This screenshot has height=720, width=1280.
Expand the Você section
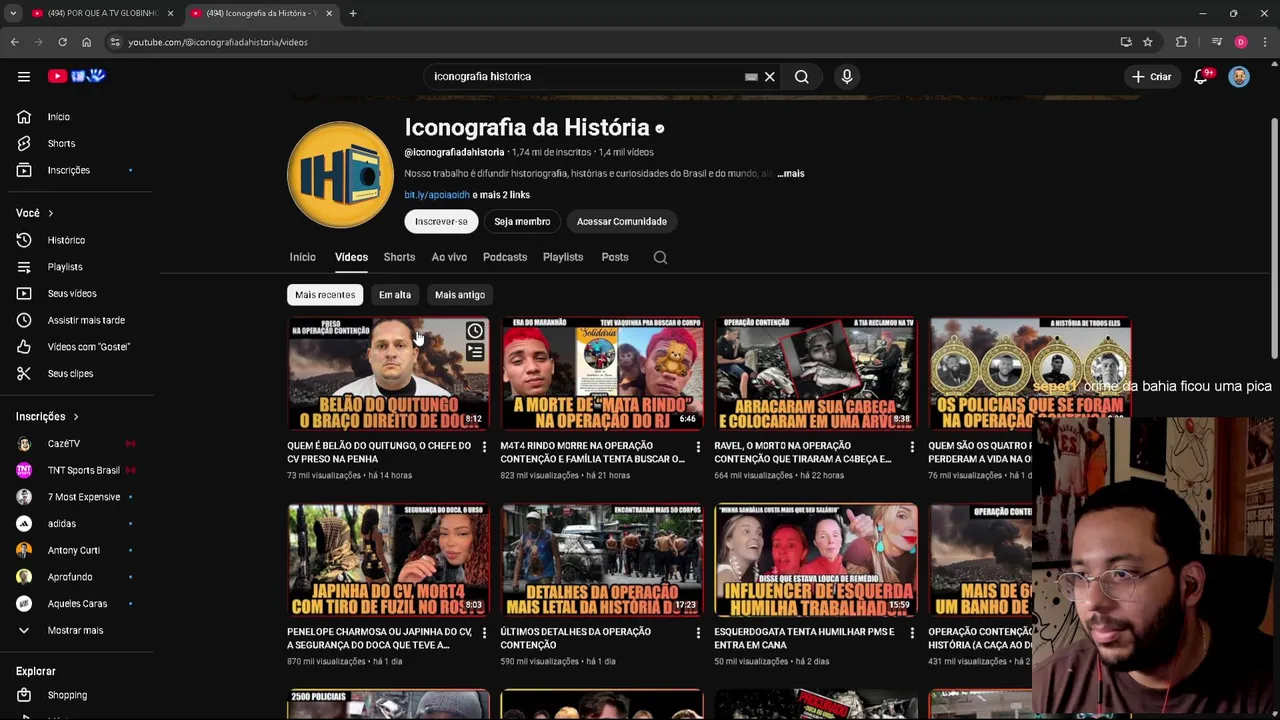35,213
